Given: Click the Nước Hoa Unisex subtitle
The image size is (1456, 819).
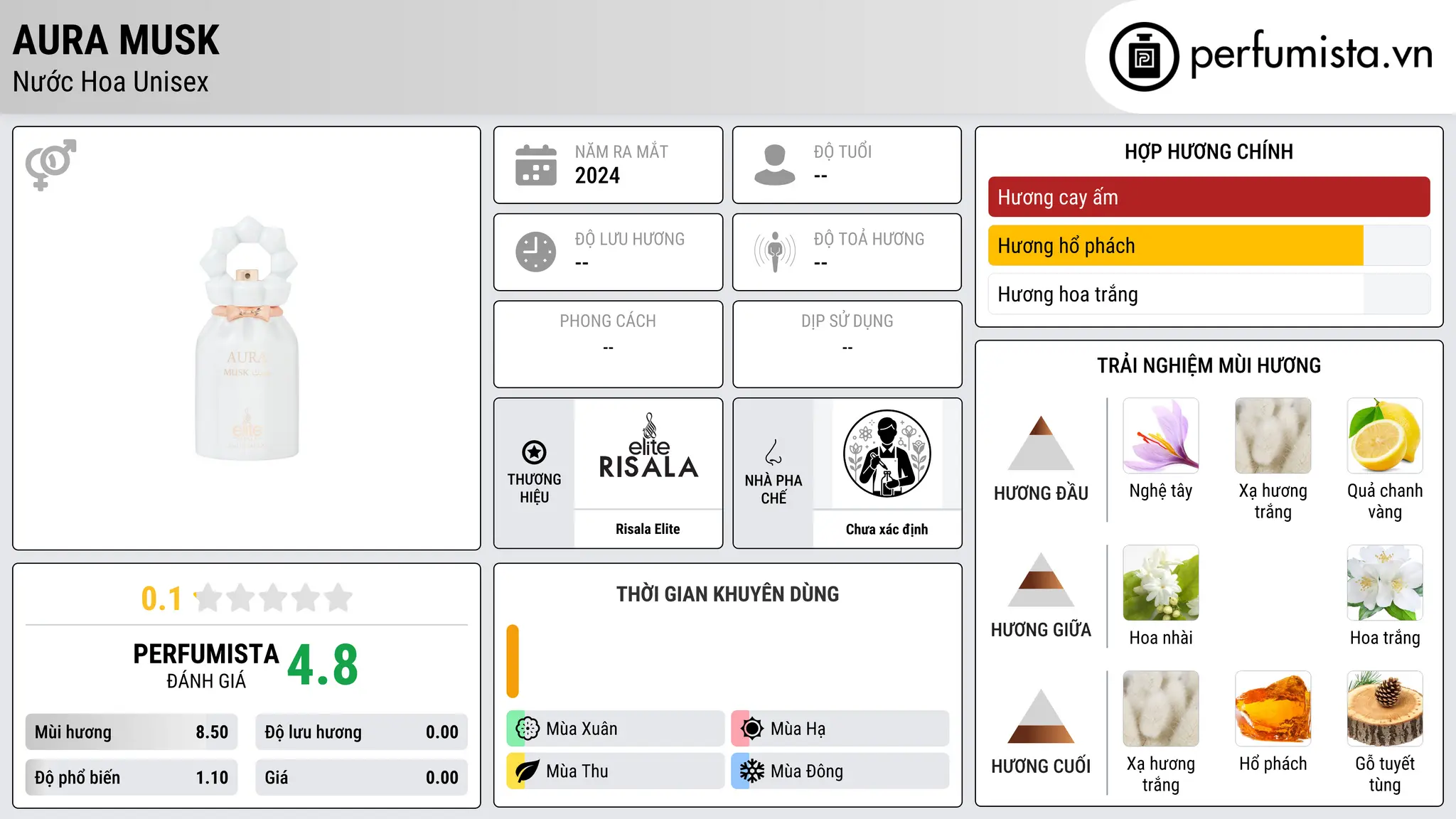Looking at the screenshot, I should (x=111, y=82).
